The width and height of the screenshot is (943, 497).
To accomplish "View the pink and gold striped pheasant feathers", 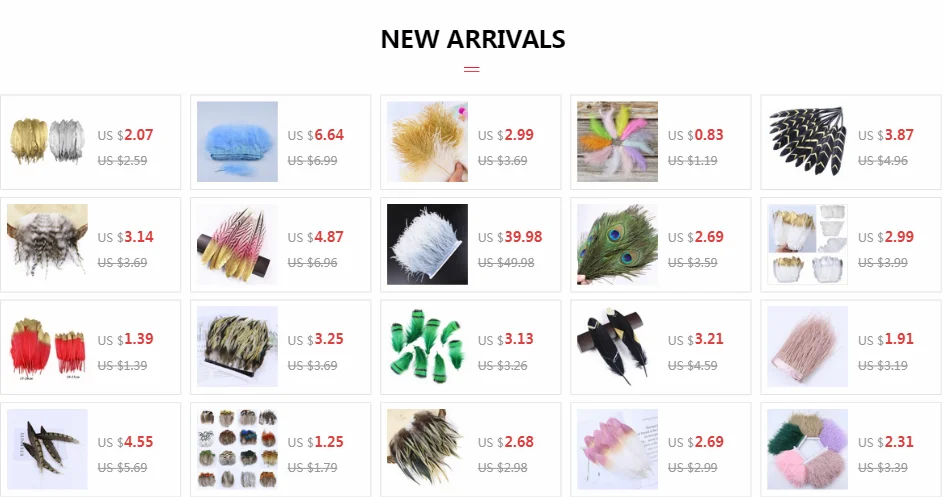I will [x=237, y=244].
